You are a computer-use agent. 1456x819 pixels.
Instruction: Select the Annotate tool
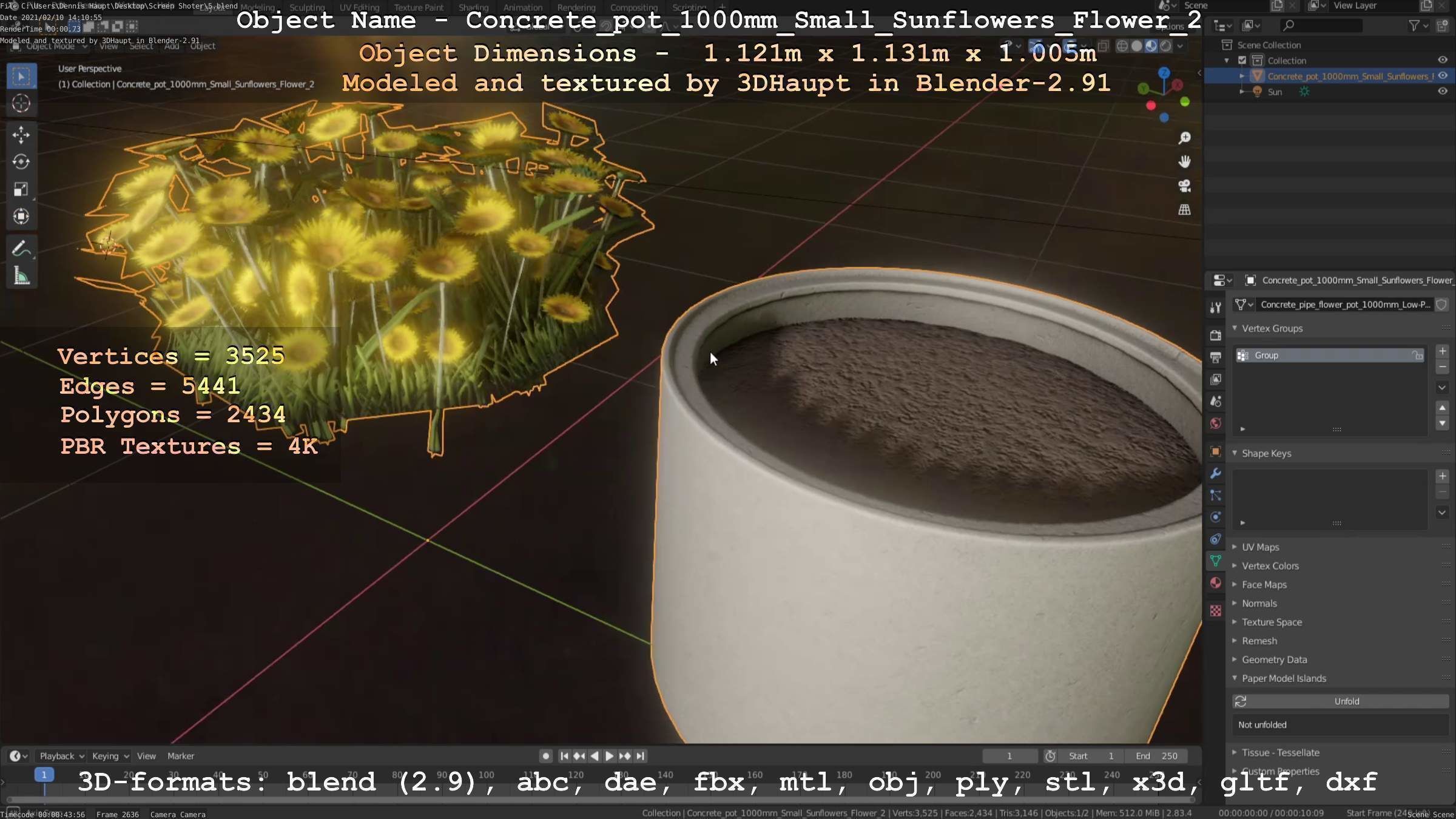pyautogui.click(x=21, y=249)
